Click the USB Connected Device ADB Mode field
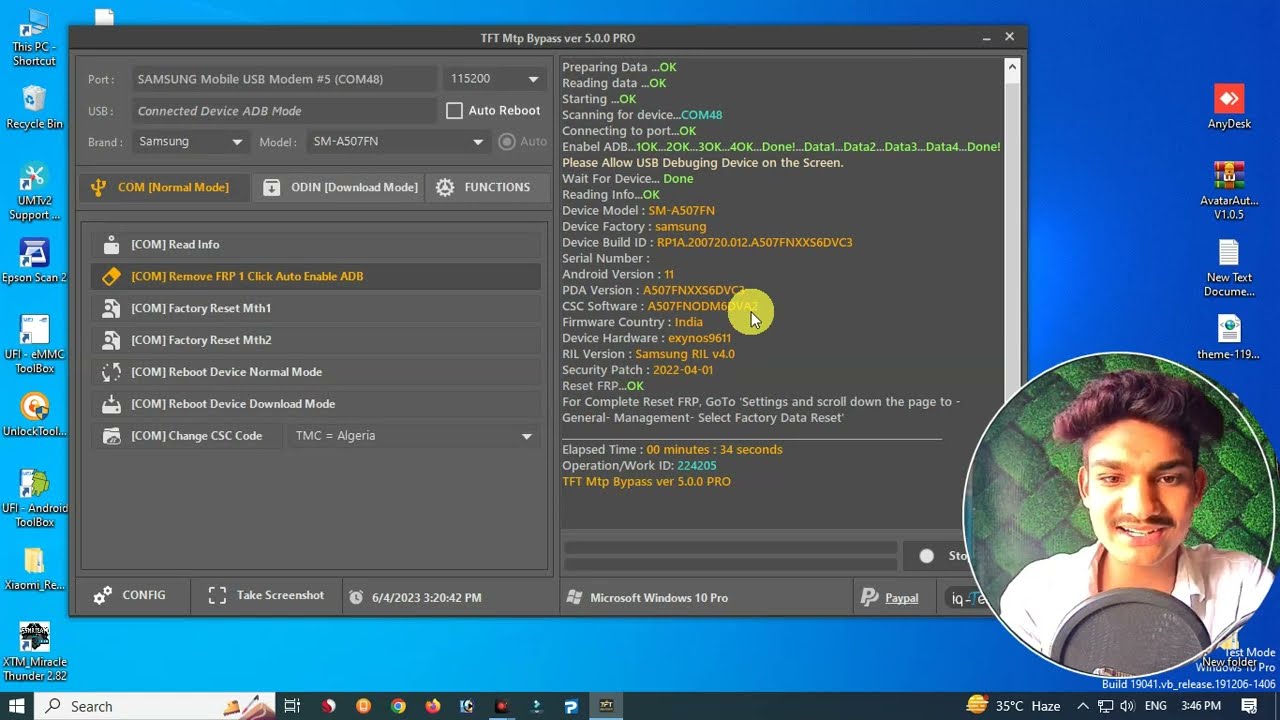 coord(285,111)
